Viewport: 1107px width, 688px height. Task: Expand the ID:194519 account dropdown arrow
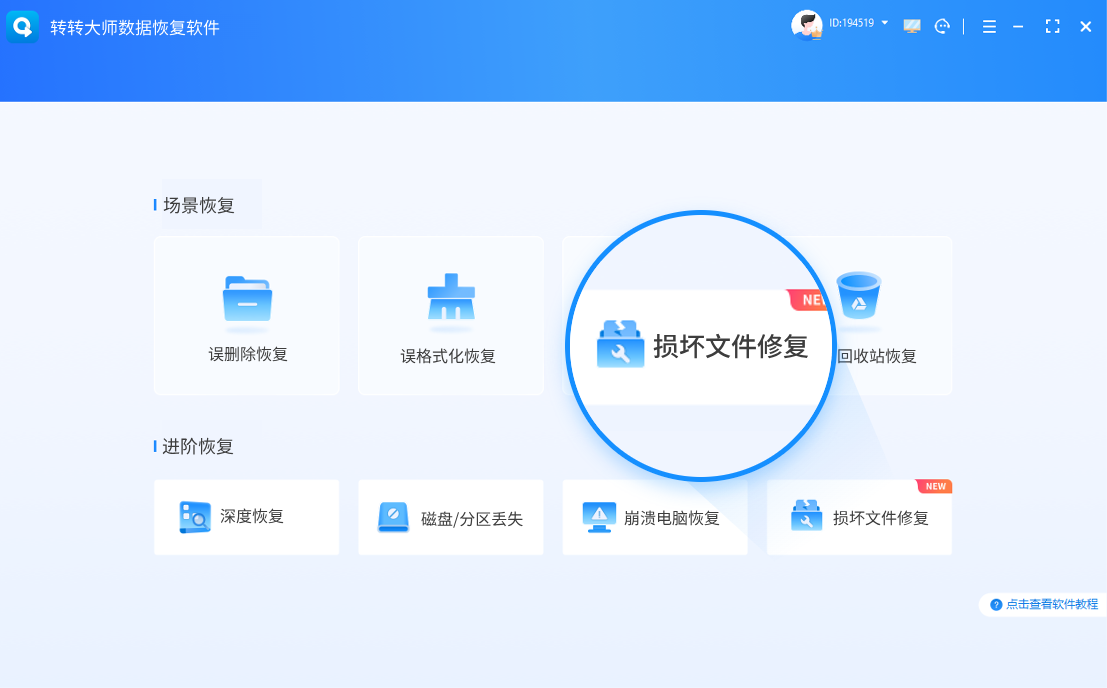point(885,22)
